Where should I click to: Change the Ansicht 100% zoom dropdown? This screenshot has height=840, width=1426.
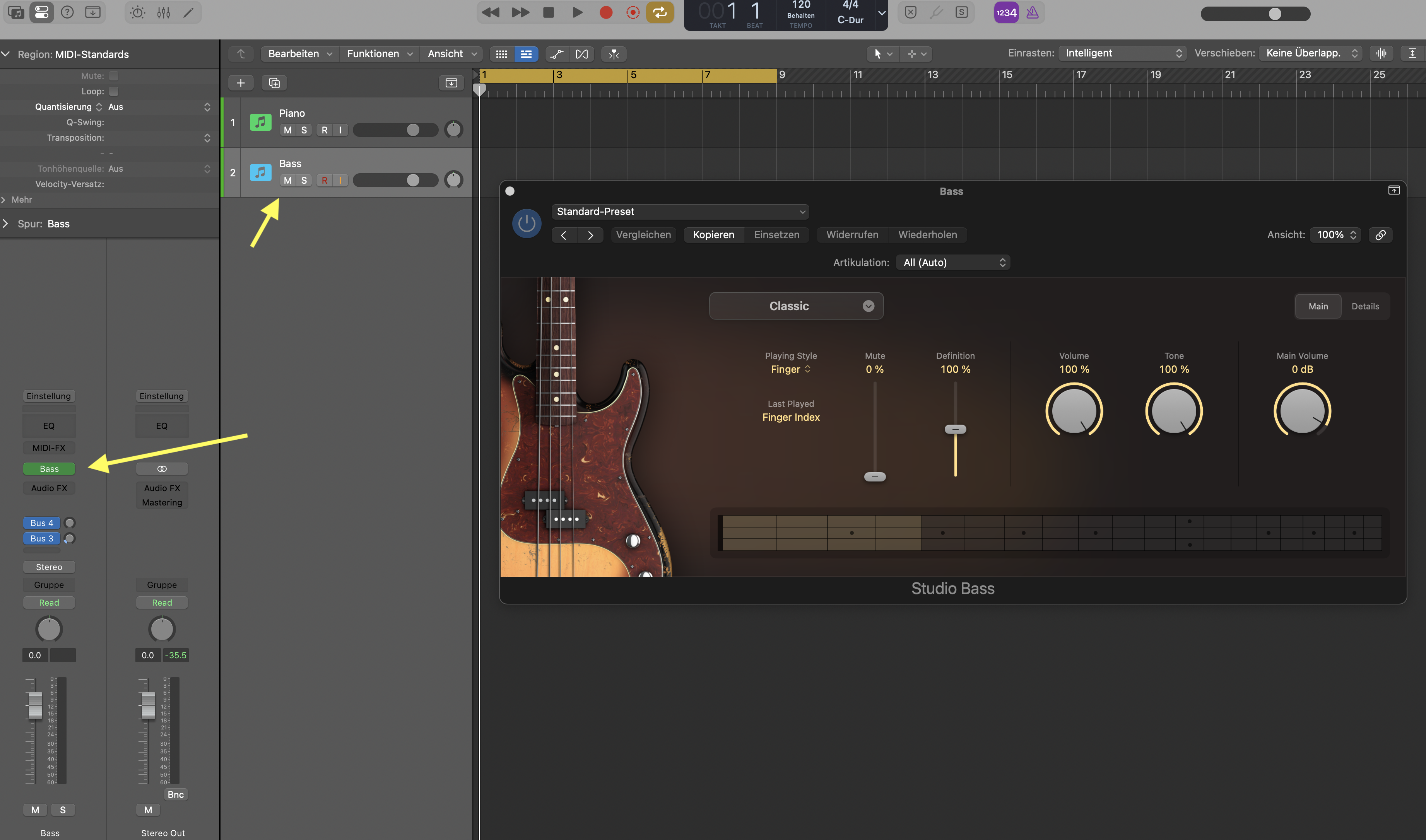1335,235
